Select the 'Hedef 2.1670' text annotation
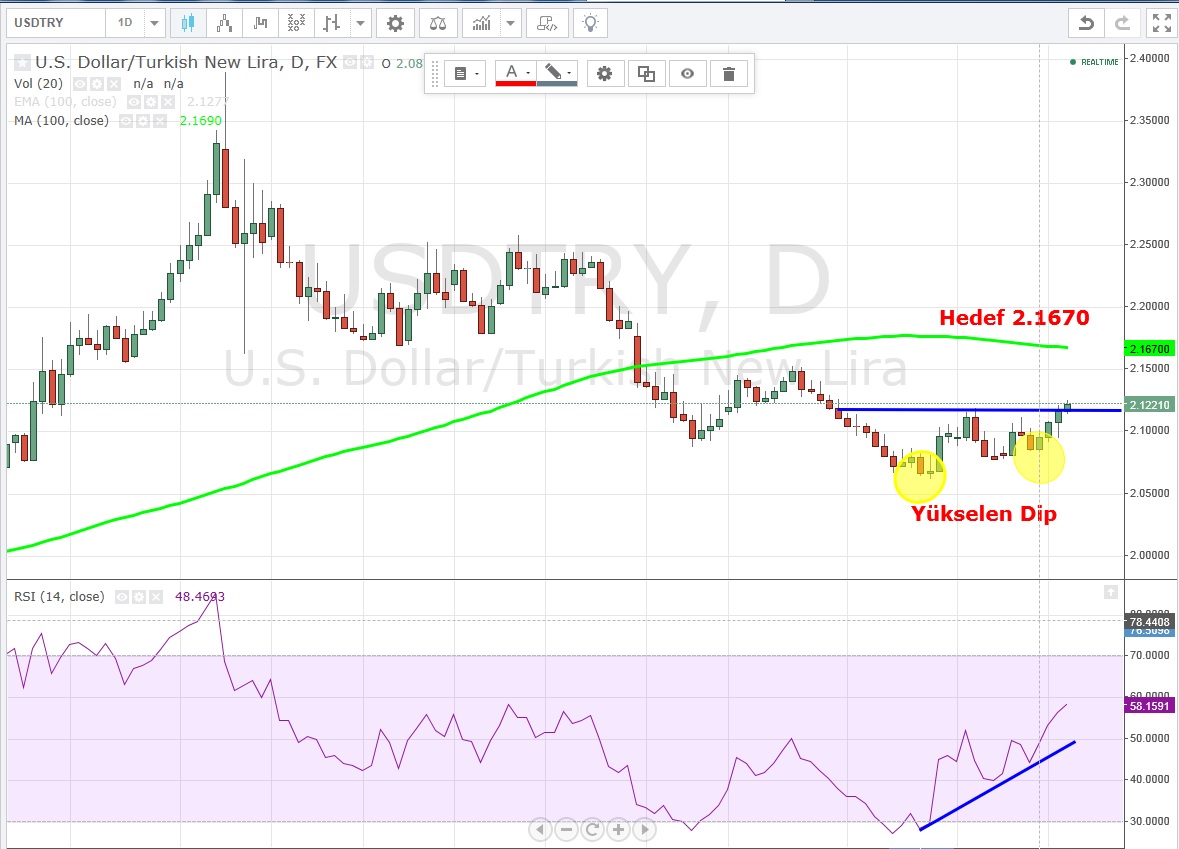Viewport: 1179px width, 849px height. coord(1013,318)
